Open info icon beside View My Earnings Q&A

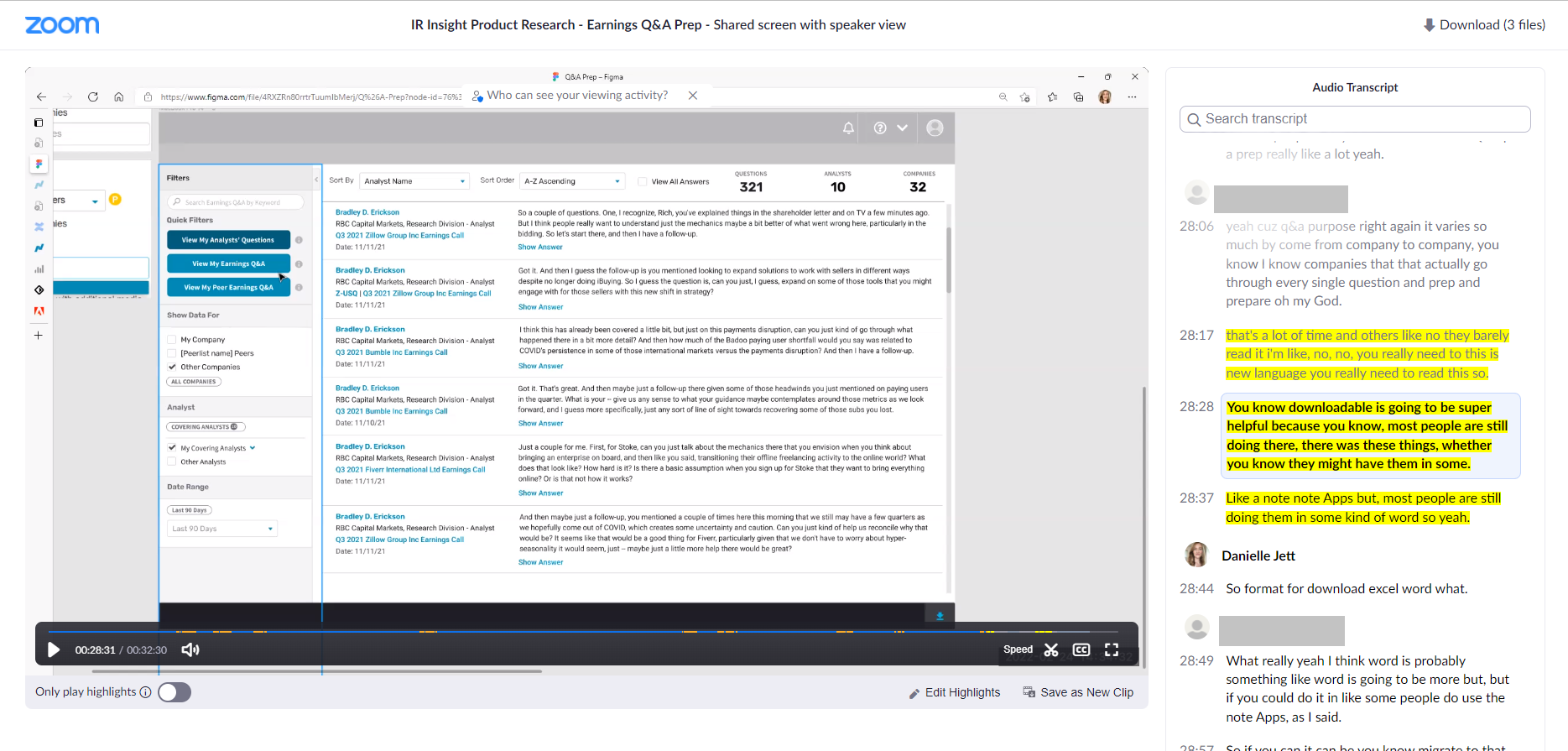pyautogui.click(x=299, y=263)
